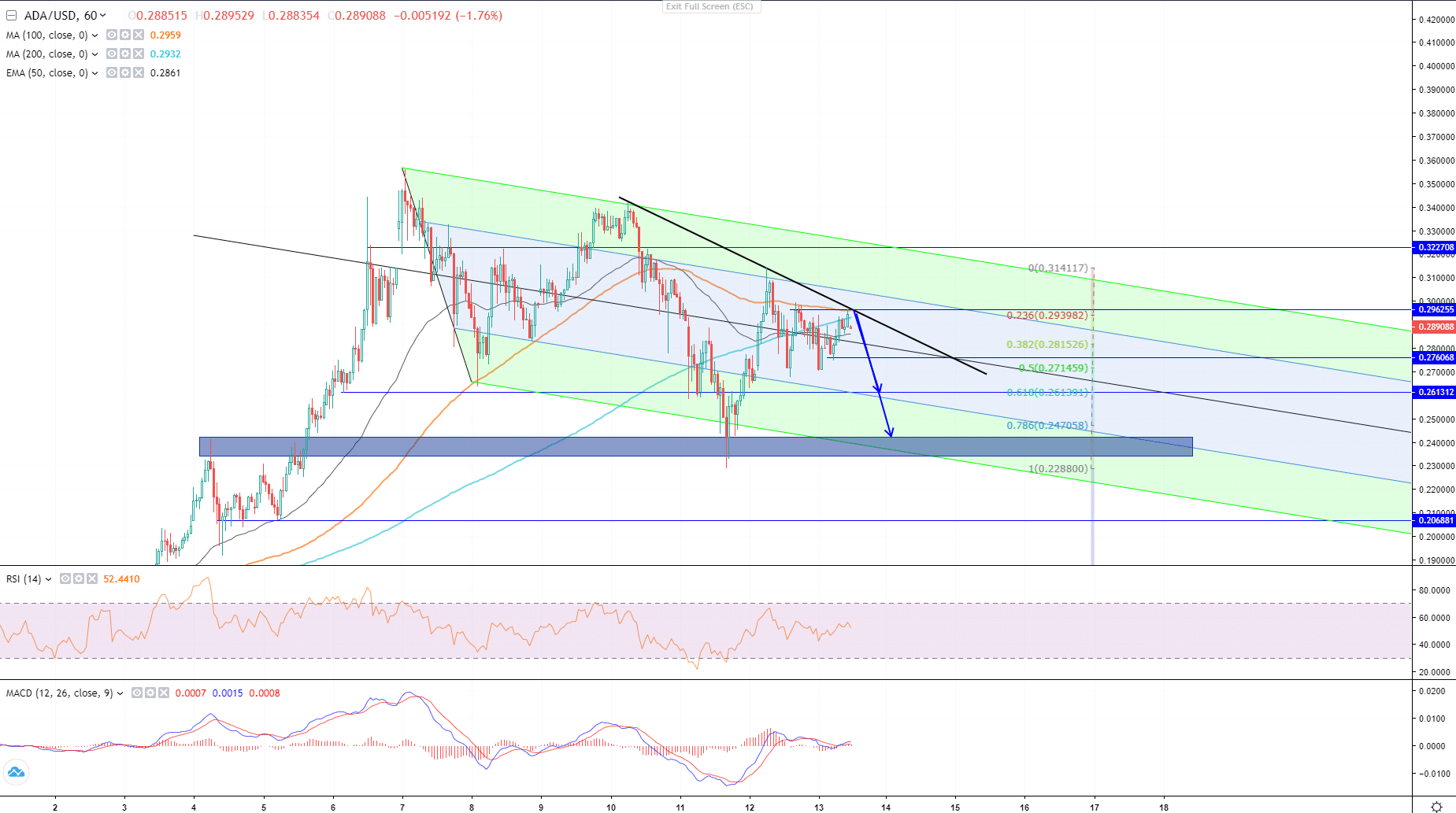Click the Exit Full Screen (ESC) button
This screenshot has height=813, width=1456.
click(x=709, y=6)
